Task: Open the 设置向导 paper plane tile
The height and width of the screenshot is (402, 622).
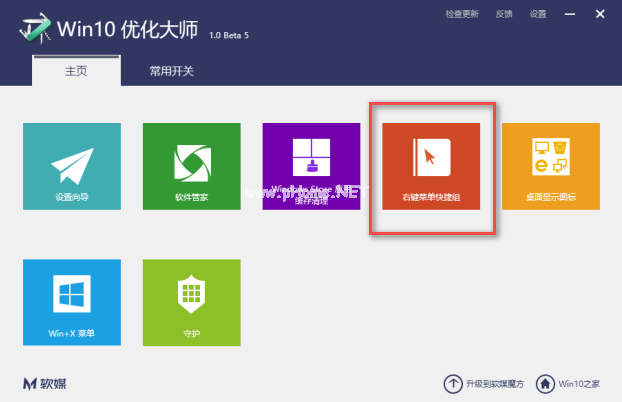Action: pos(72,166)
